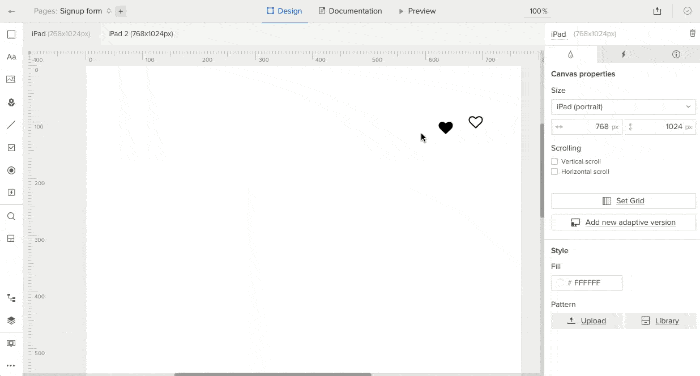Select the radio button tool in sidebar
Viewport: 700px width, 376px height.
point(11,171)
